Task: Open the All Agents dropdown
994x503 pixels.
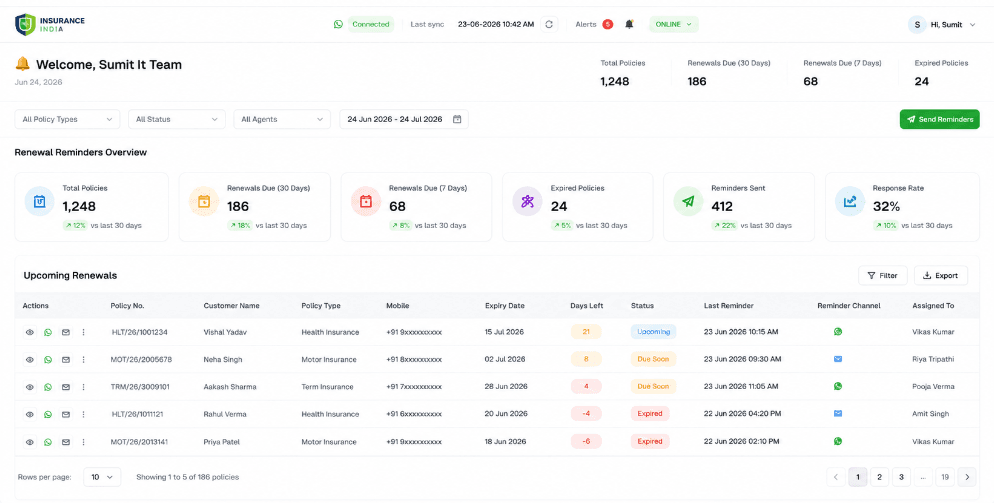Action: 282,119
